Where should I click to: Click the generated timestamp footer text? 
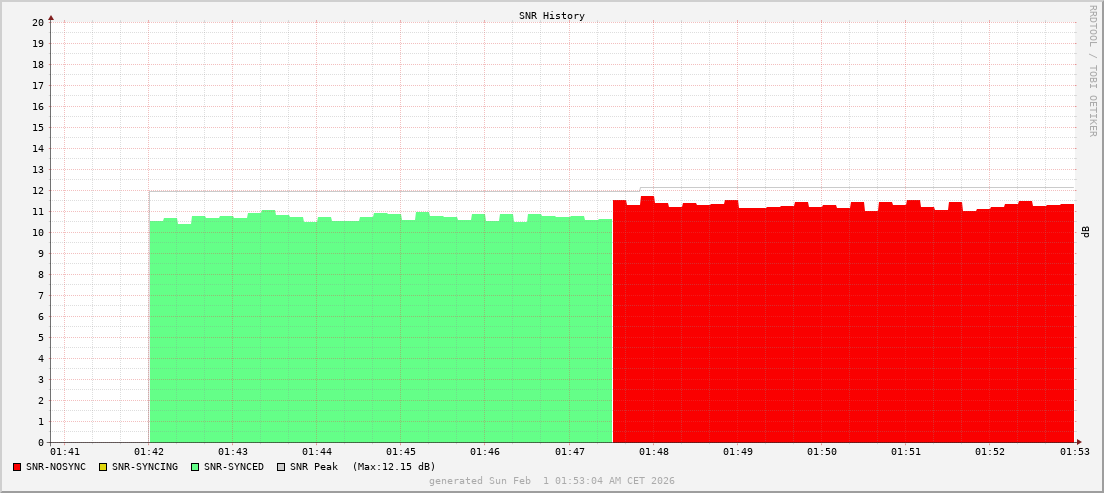click(552, 481)
